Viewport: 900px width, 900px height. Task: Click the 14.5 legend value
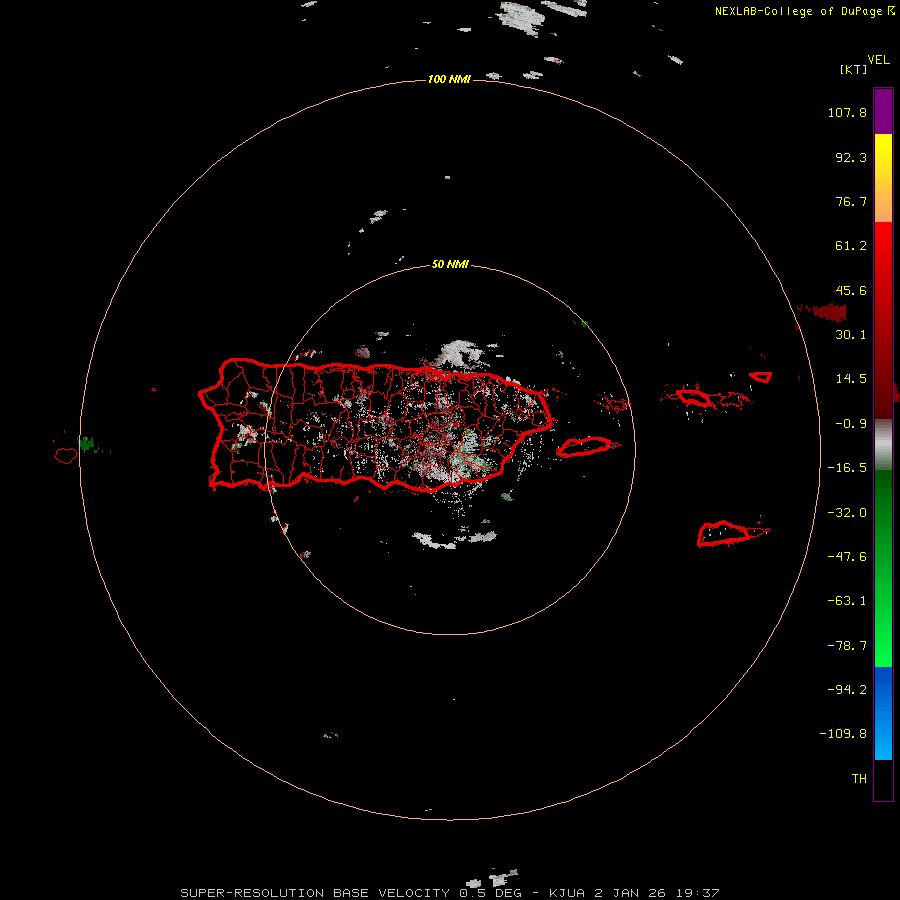point(851,379)
